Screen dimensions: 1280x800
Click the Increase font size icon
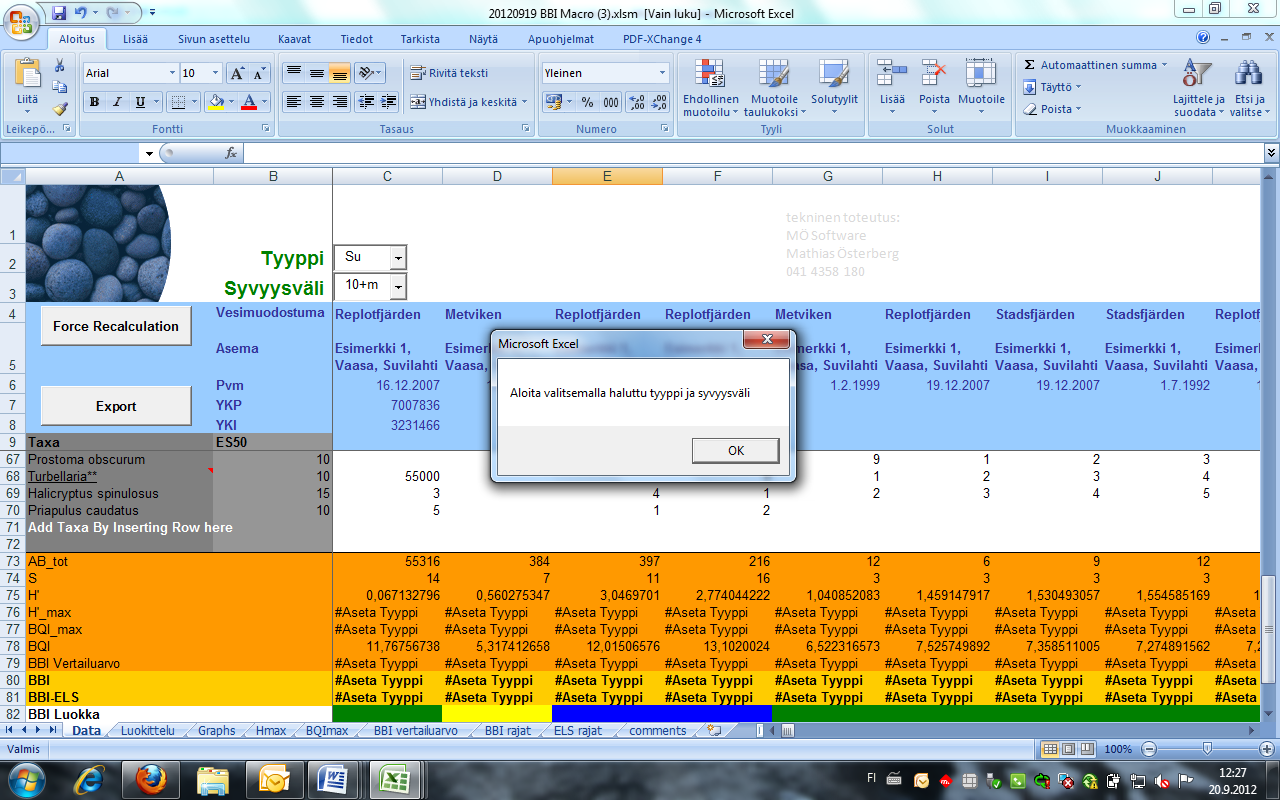tap(237, 73)
